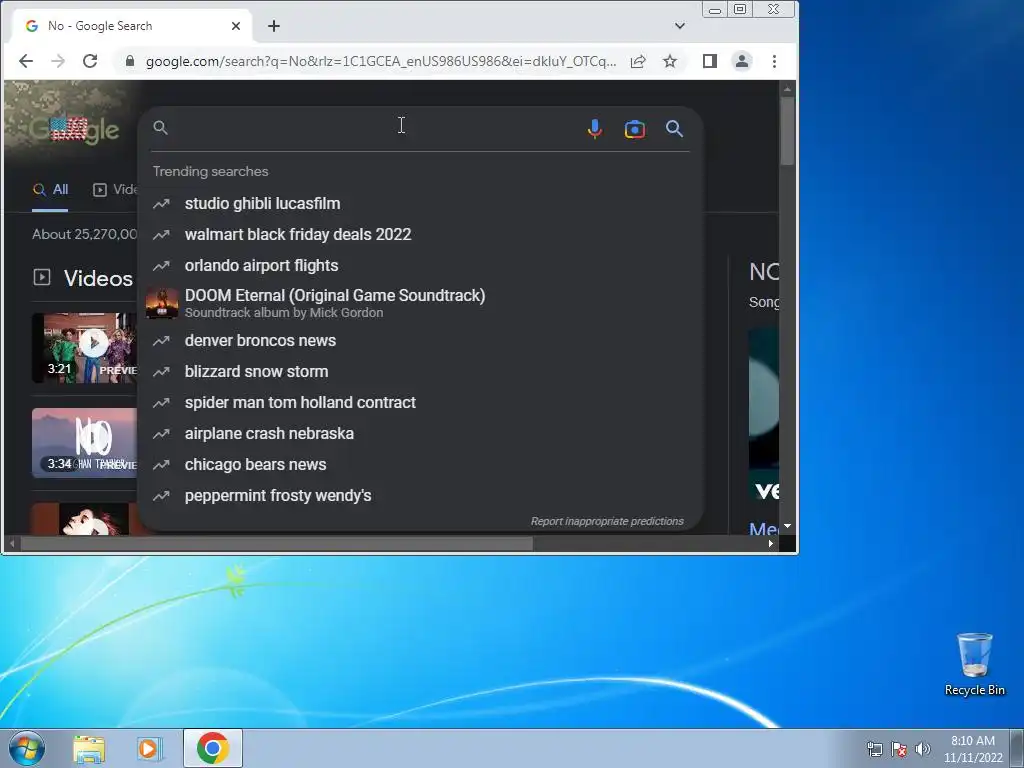The width and height of the screenshot is (1024, 768).
Task: Launch Windows Media Player from taskbar
Action: [148, 748]
